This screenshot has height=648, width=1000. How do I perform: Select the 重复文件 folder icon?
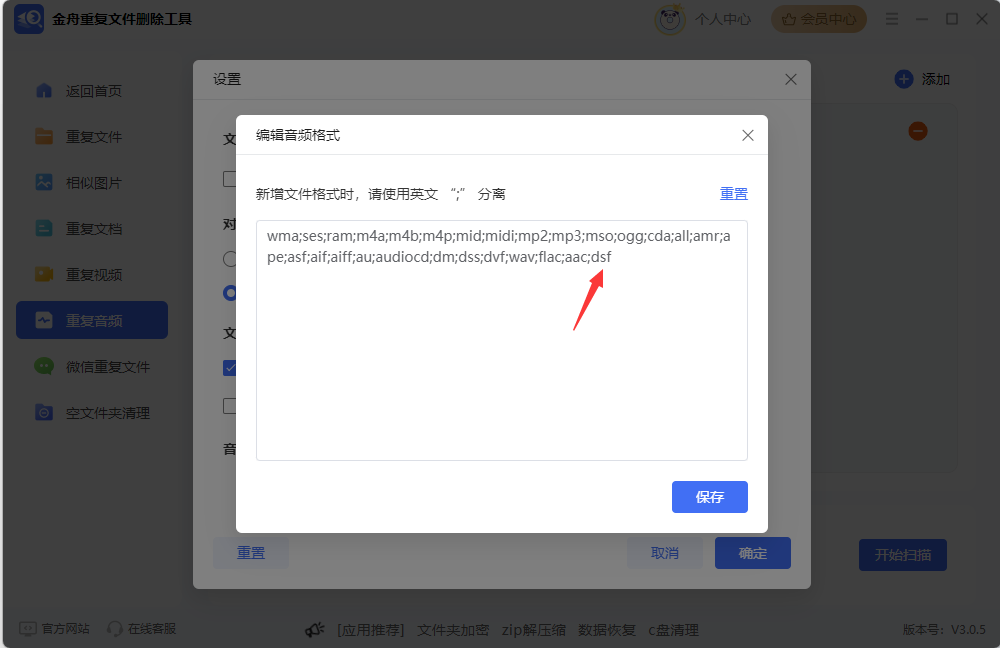point(44,136)
